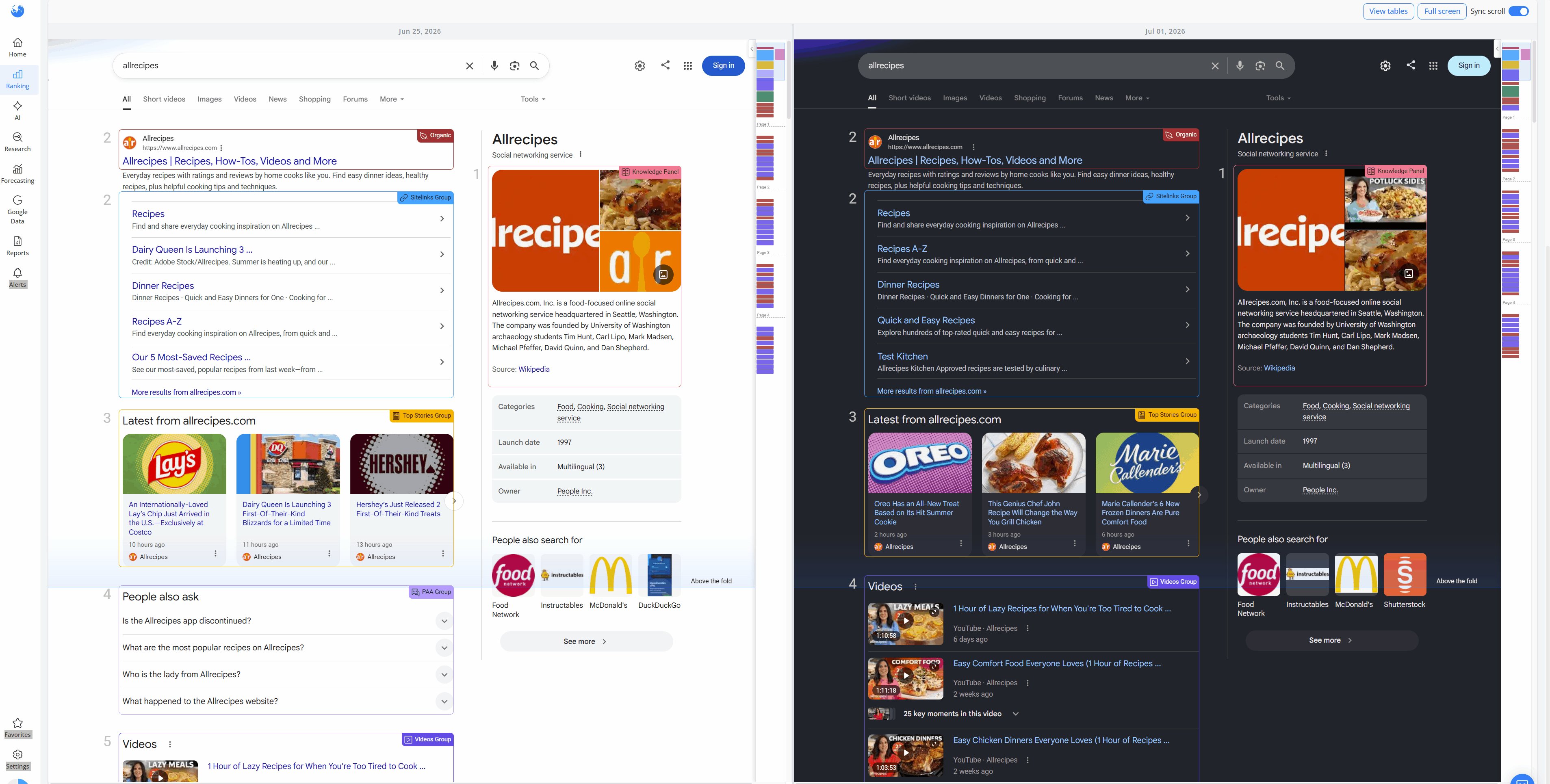Open quick settings gear in left SERP
The image size is (1550, 784).
click(x=640, y=65)
